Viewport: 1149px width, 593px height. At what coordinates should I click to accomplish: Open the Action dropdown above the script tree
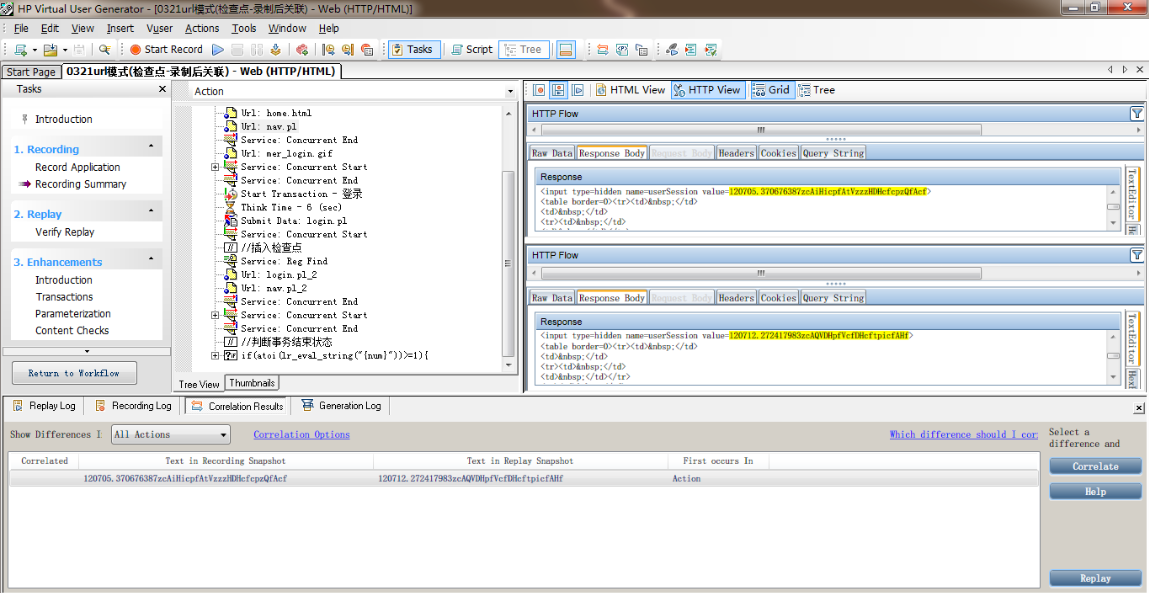(x=510, y=92)
